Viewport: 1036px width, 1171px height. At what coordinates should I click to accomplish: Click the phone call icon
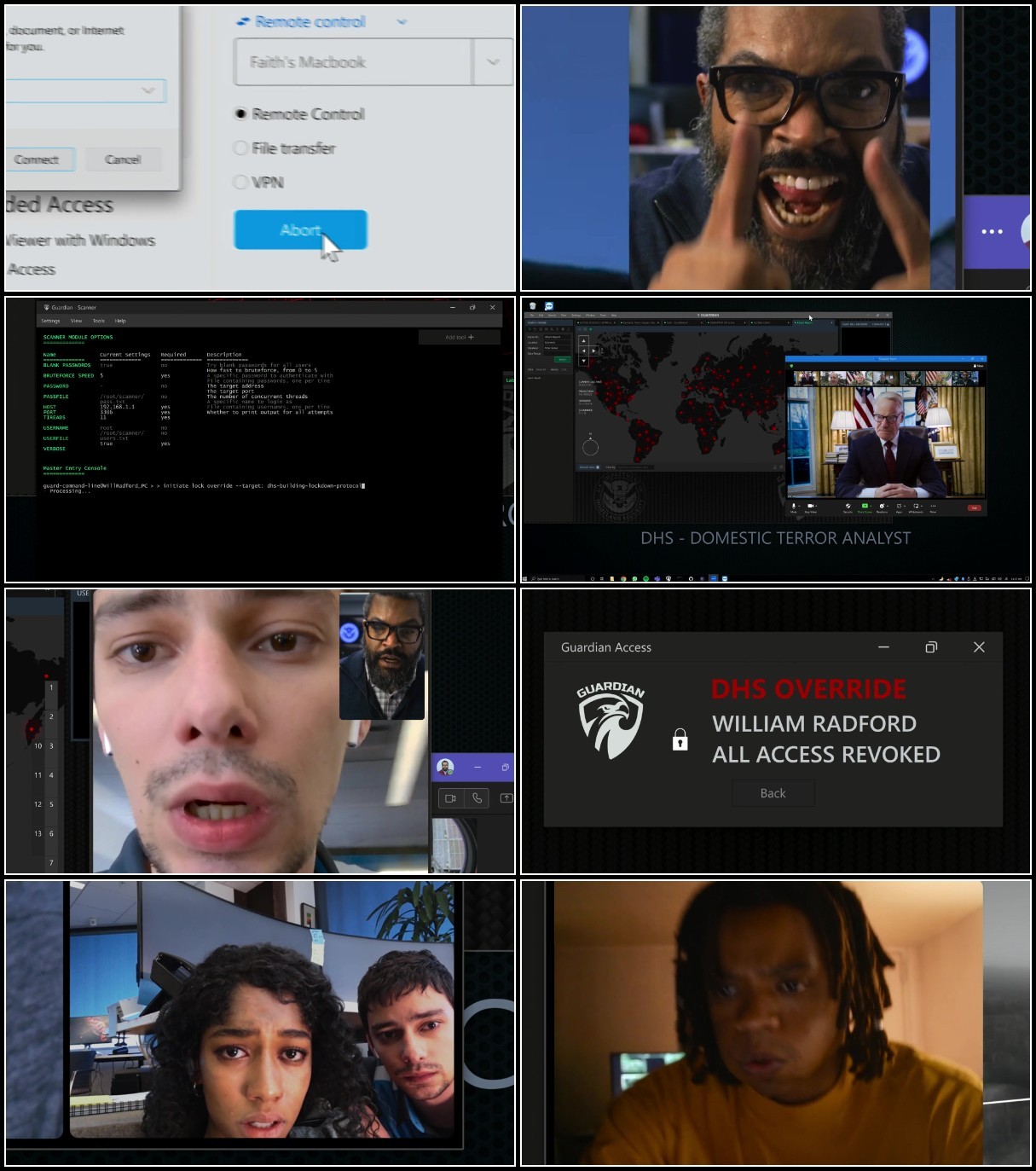(477, 798)
